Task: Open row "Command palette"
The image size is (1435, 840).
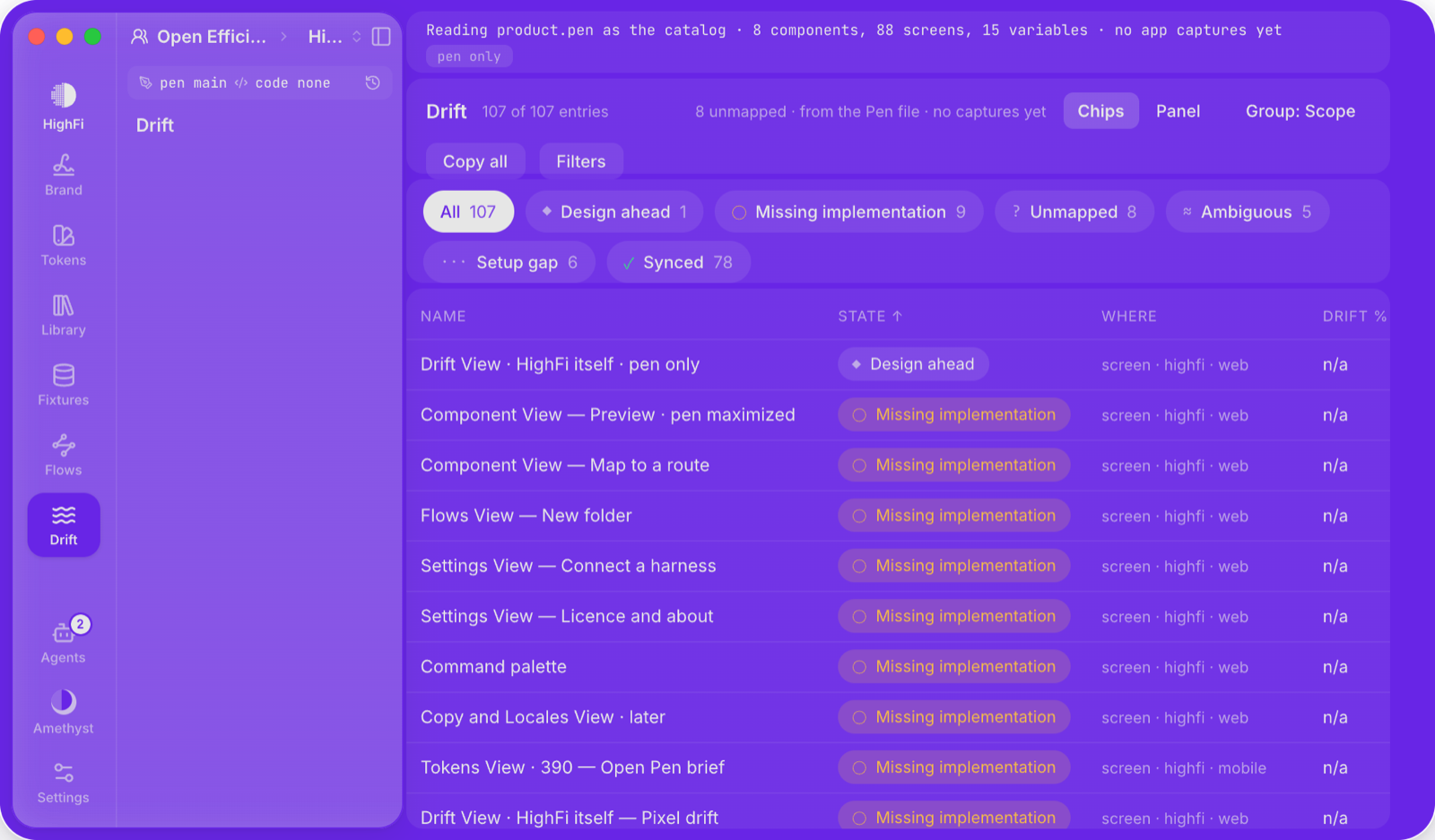Action: (898, 667)
